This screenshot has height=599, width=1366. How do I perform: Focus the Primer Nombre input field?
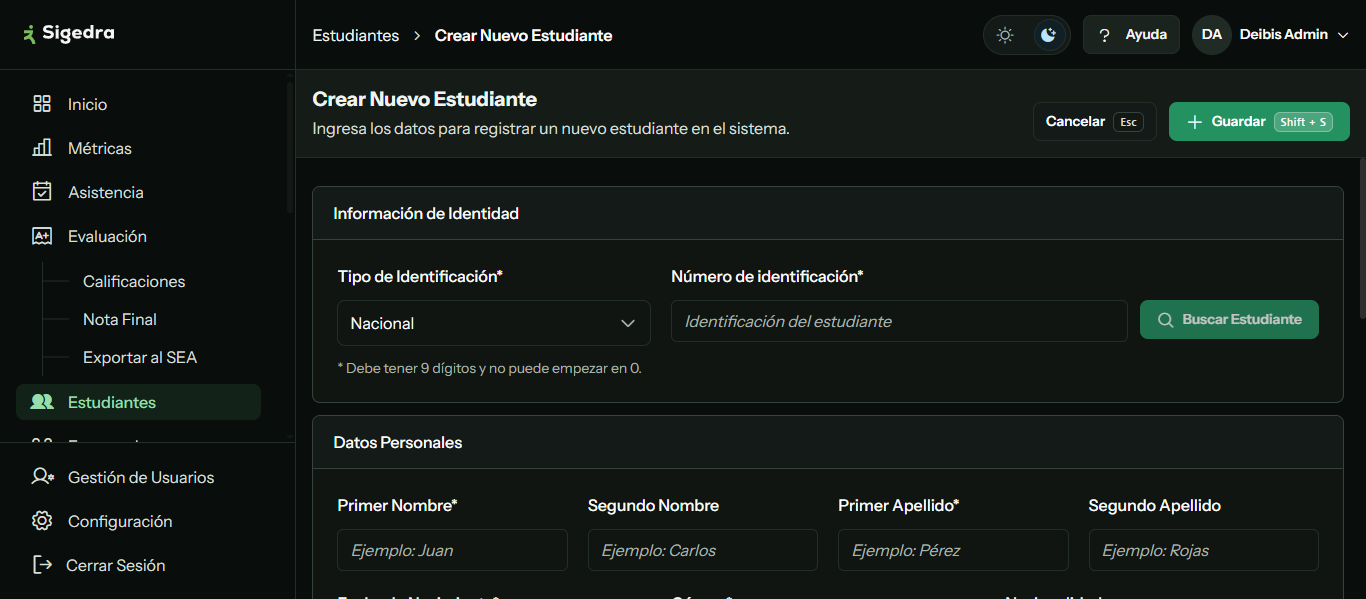pos(452,550)
